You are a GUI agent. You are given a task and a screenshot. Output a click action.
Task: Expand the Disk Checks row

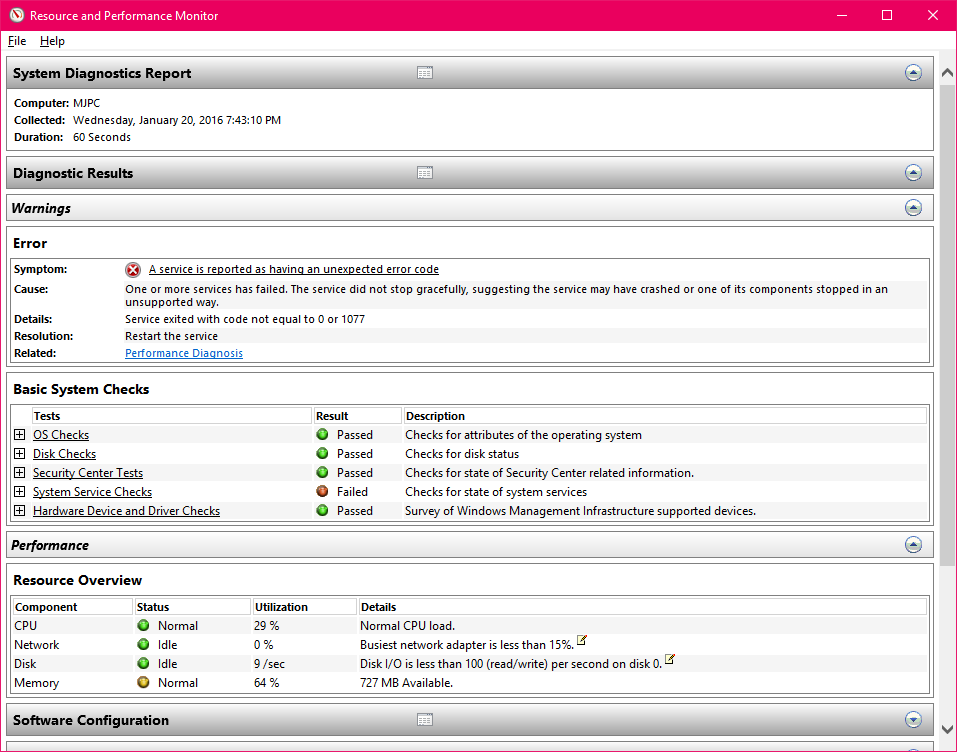tap(20, 454)
